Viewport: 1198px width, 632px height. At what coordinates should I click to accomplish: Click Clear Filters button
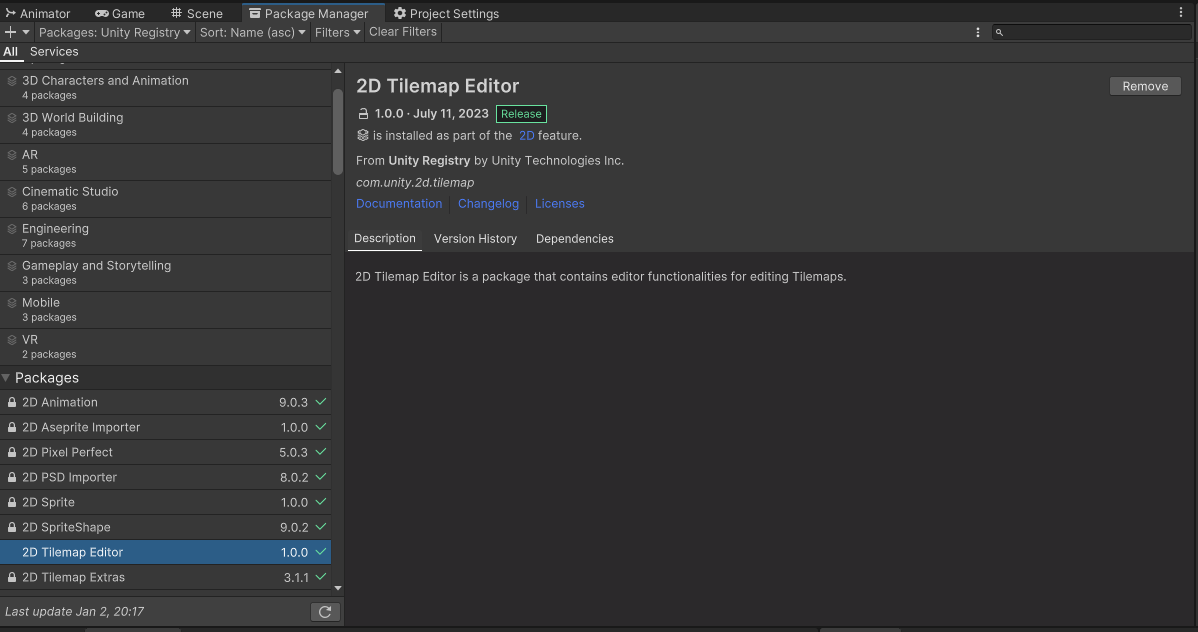pos(403,32)
